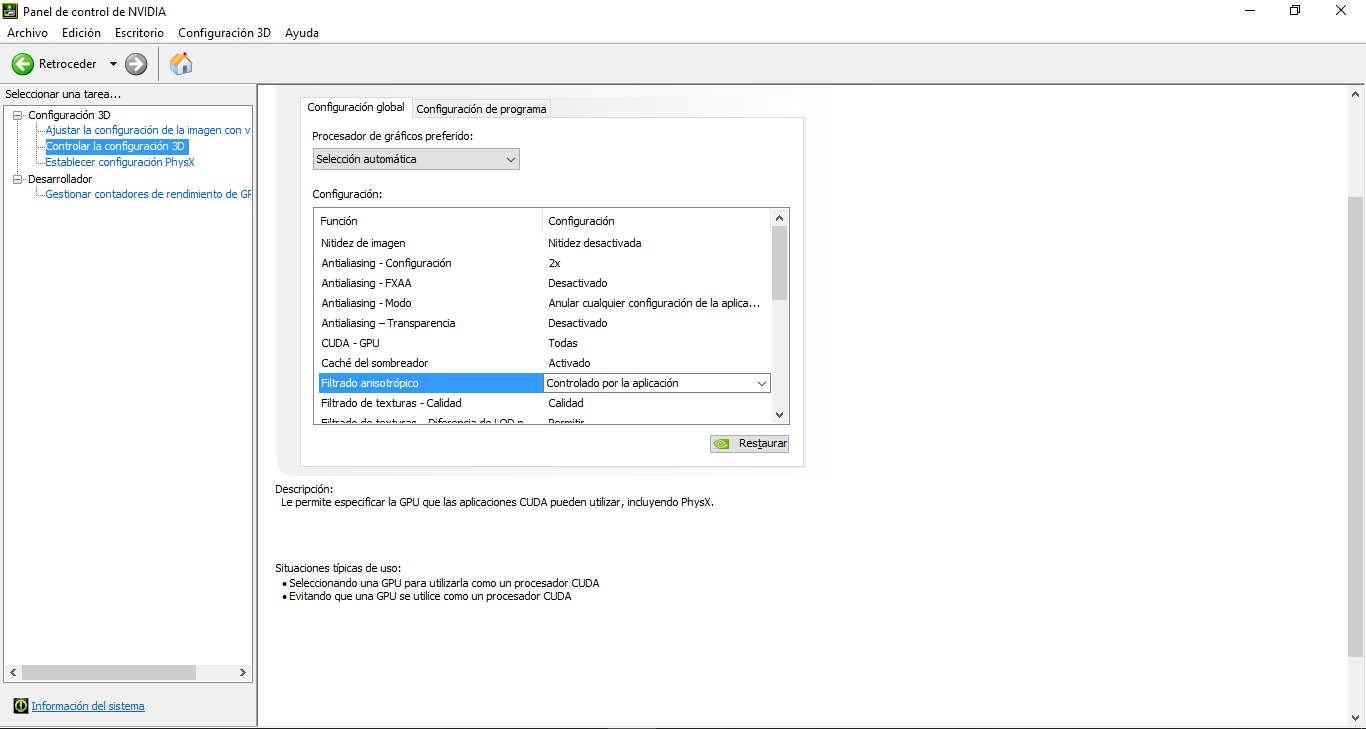This screenshot has height=729, width=1366.
Task: Open the preferred graphics processor dropdown
Action: click(x=415, y=159)
